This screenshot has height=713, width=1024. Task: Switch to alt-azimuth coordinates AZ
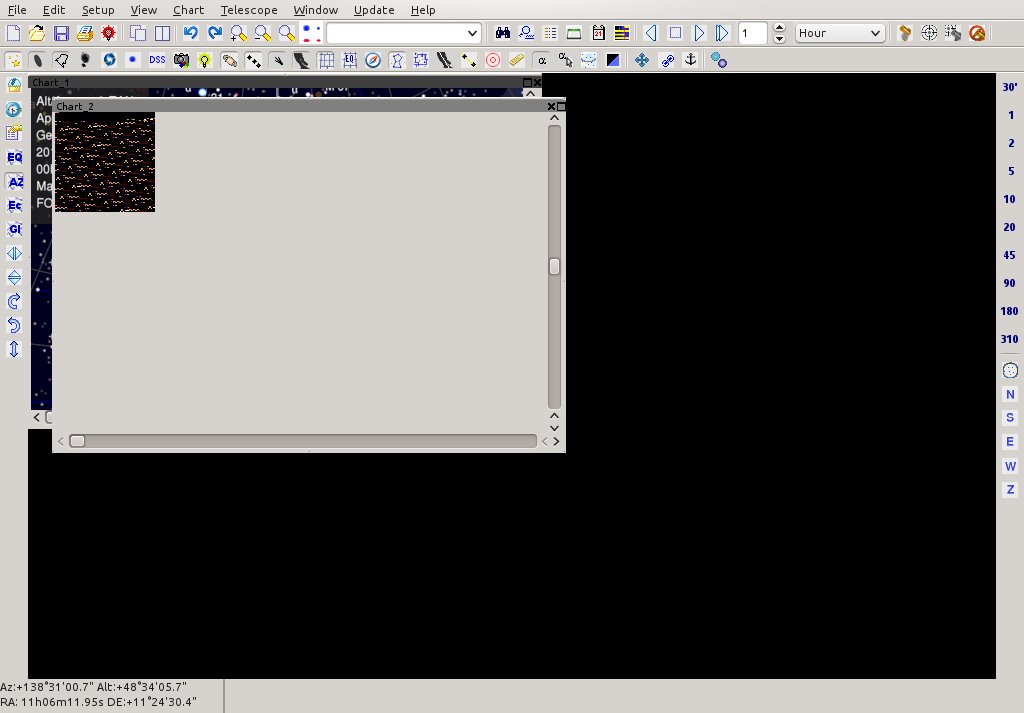point(14,182)
